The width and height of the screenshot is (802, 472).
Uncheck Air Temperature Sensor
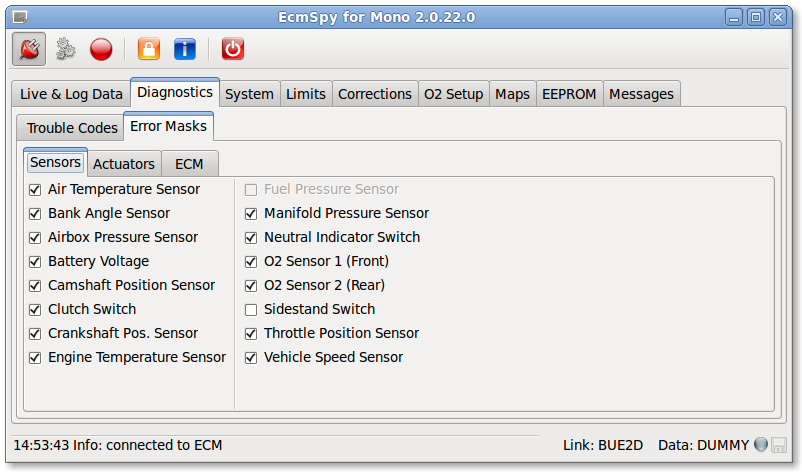point(35,190)
